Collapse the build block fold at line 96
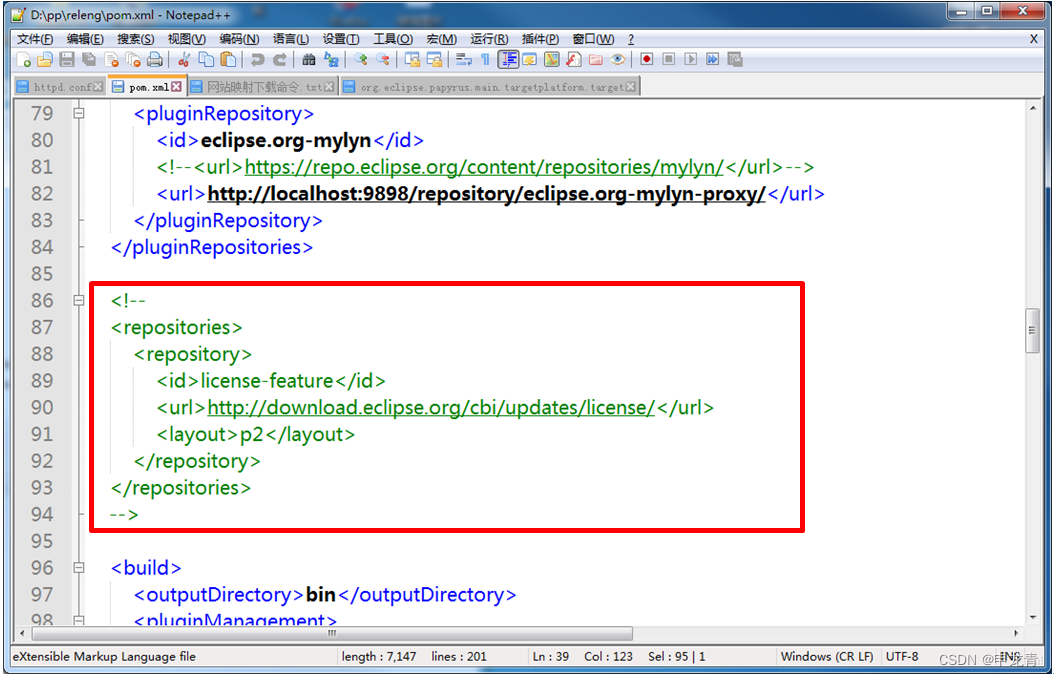The image size is (1054, 676). [x=80, y=567]
